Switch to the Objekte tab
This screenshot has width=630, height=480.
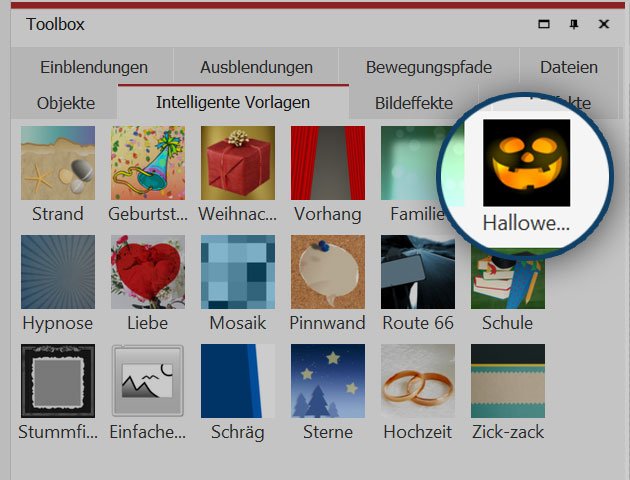tap(65, 103)
